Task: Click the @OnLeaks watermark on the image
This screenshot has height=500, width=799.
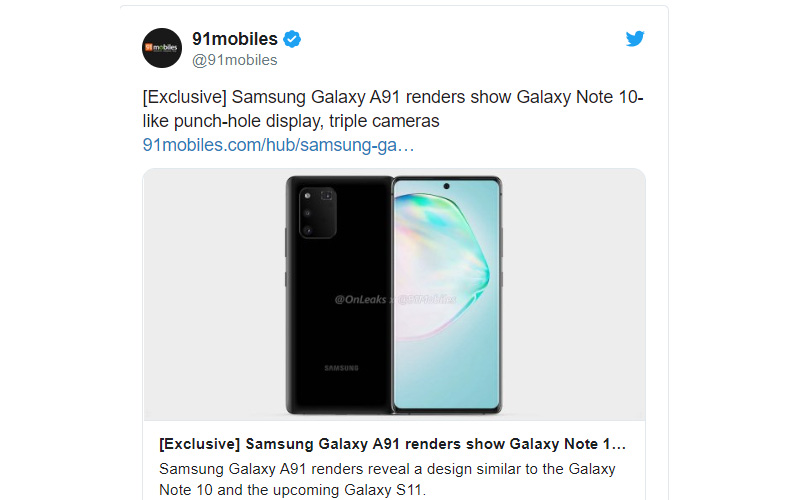Action: click(360, 300)
